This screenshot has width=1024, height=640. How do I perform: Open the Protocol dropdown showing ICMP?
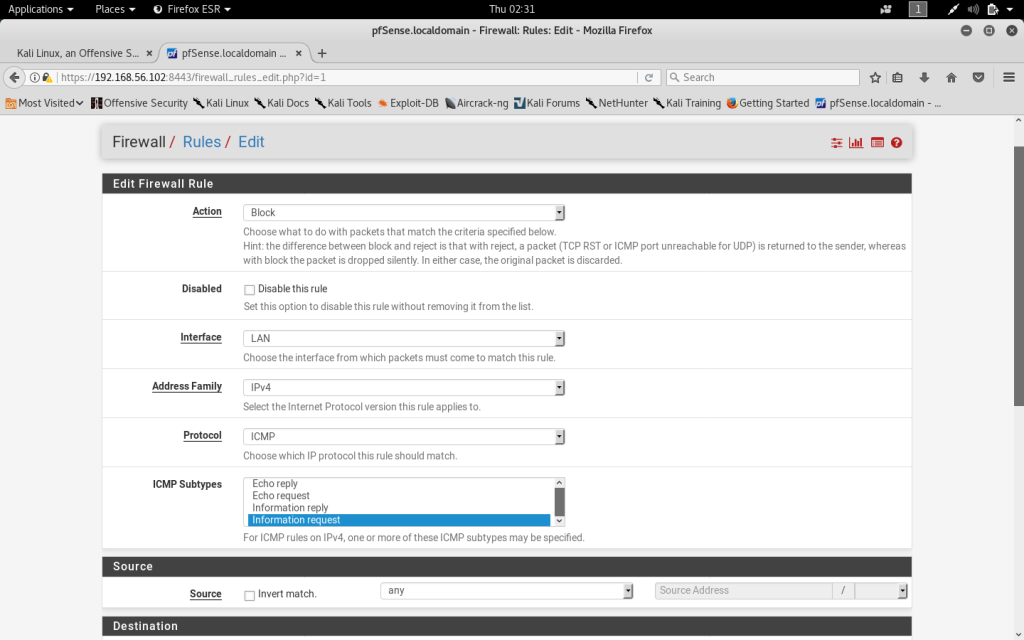pos(404,437)
